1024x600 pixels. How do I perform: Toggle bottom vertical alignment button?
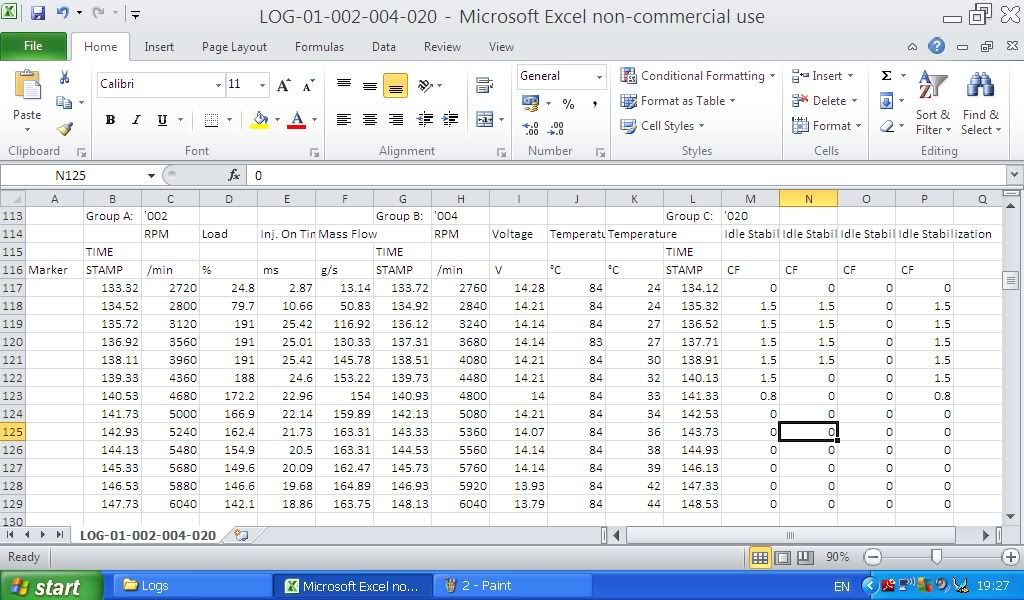[x=395, y=87]
